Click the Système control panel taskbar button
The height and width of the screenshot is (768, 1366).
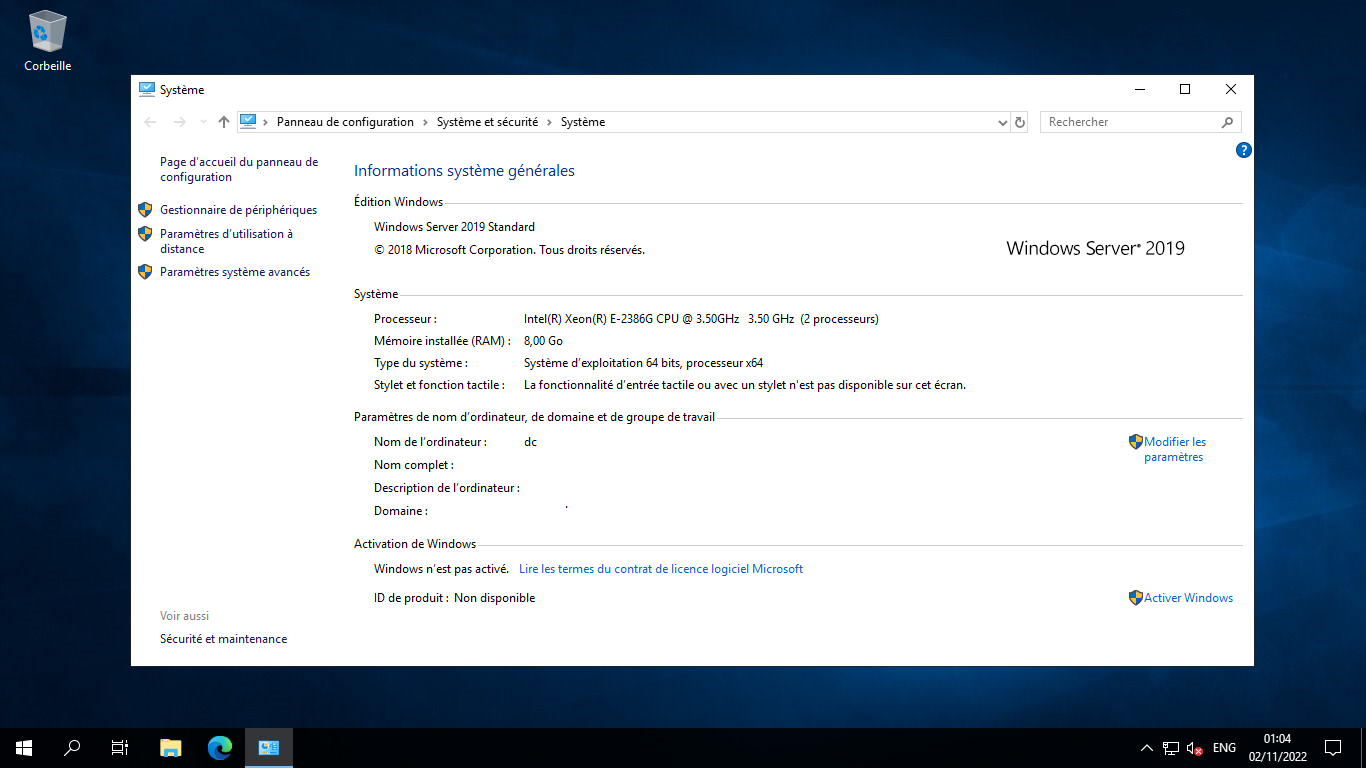[268, 747]
